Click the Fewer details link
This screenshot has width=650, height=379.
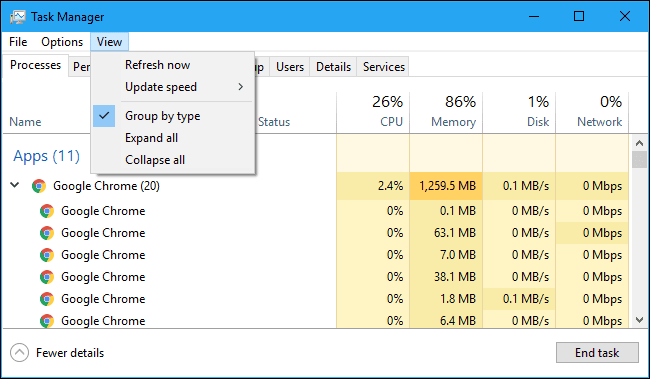point(70,353)
